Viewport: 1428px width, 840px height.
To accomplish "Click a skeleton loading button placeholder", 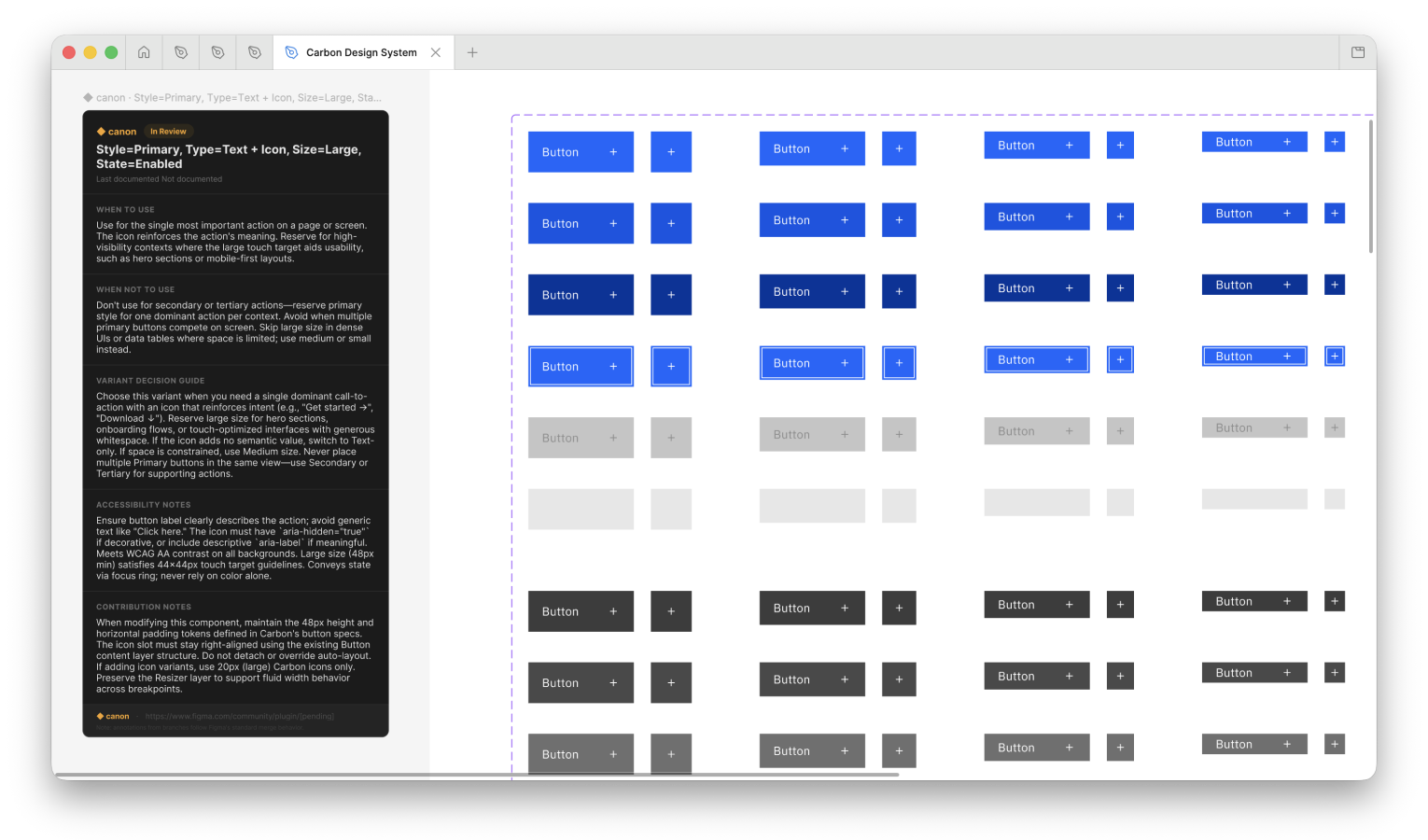I will (581, 509).
